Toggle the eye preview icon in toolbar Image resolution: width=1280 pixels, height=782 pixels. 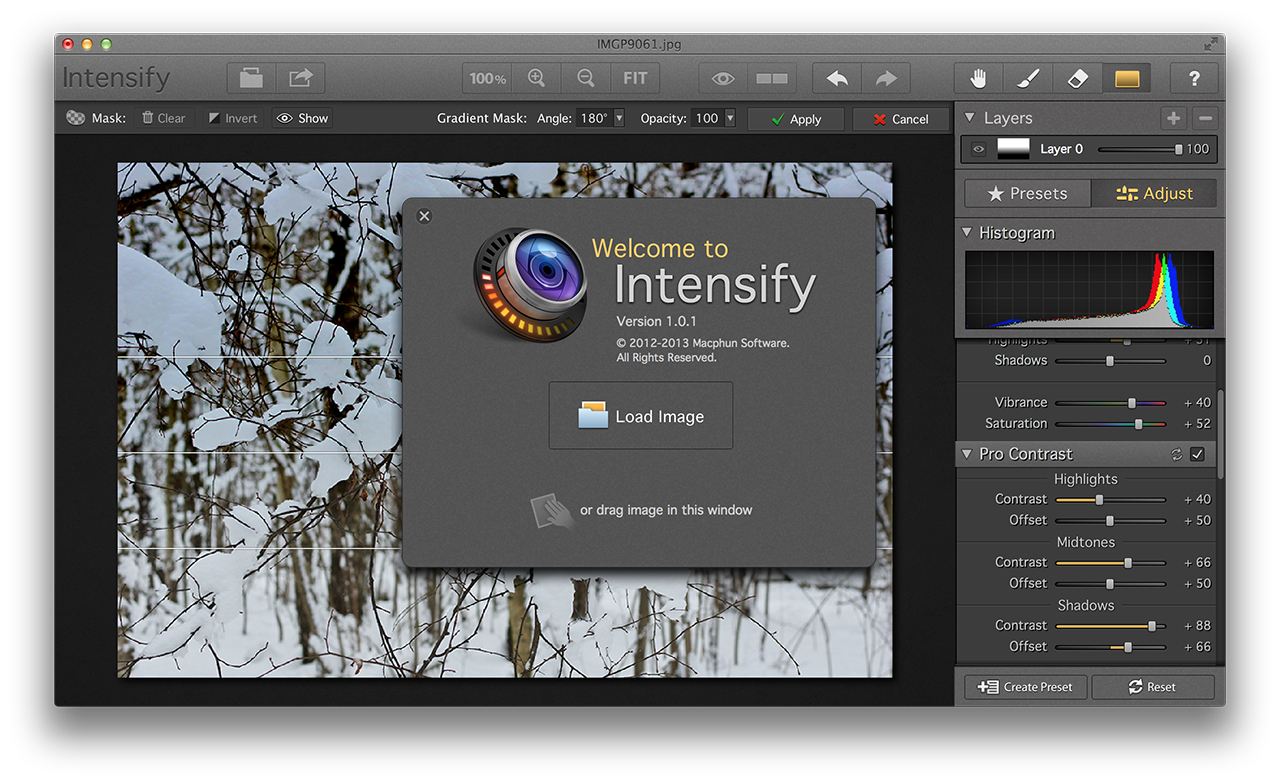pyautogui.click(x=723, y=78)
